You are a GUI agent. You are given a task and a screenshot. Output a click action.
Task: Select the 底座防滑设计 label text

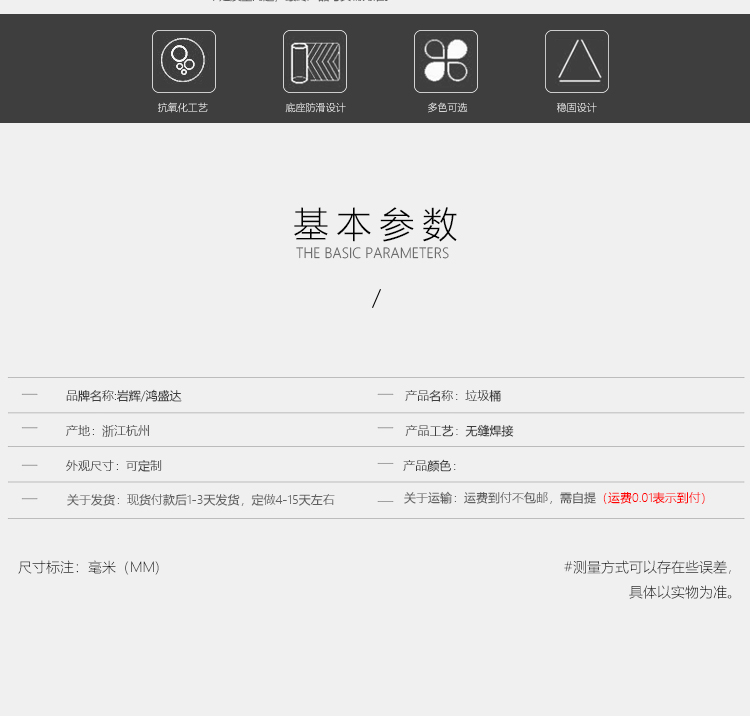(x=314, y=107)
